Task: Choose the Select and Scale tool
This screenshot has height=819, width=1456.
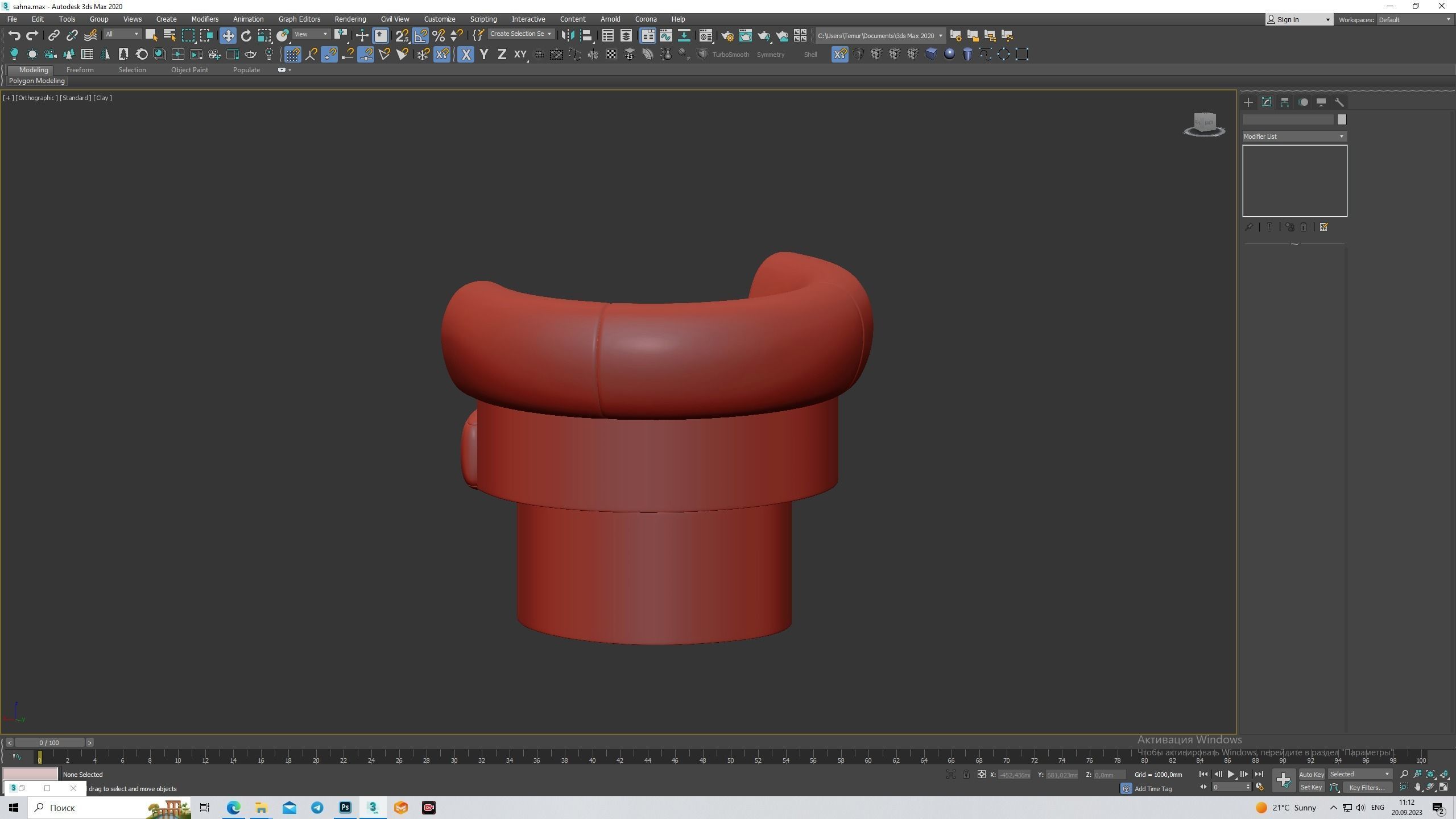Action: click(264, 35)
